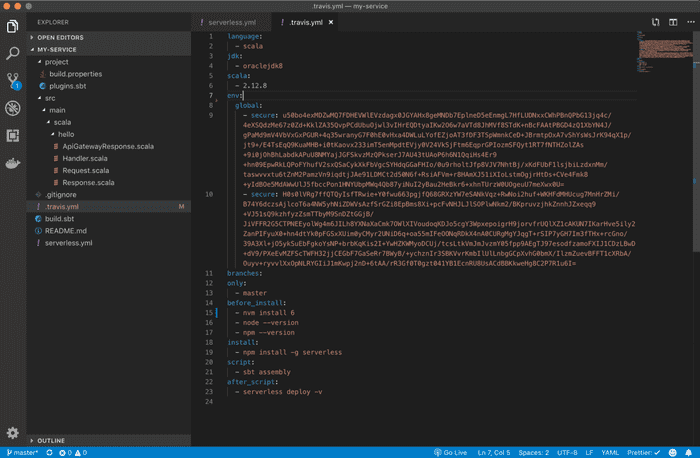
Task: Click master branch indicator in status bar
Action: pos(22,453)
